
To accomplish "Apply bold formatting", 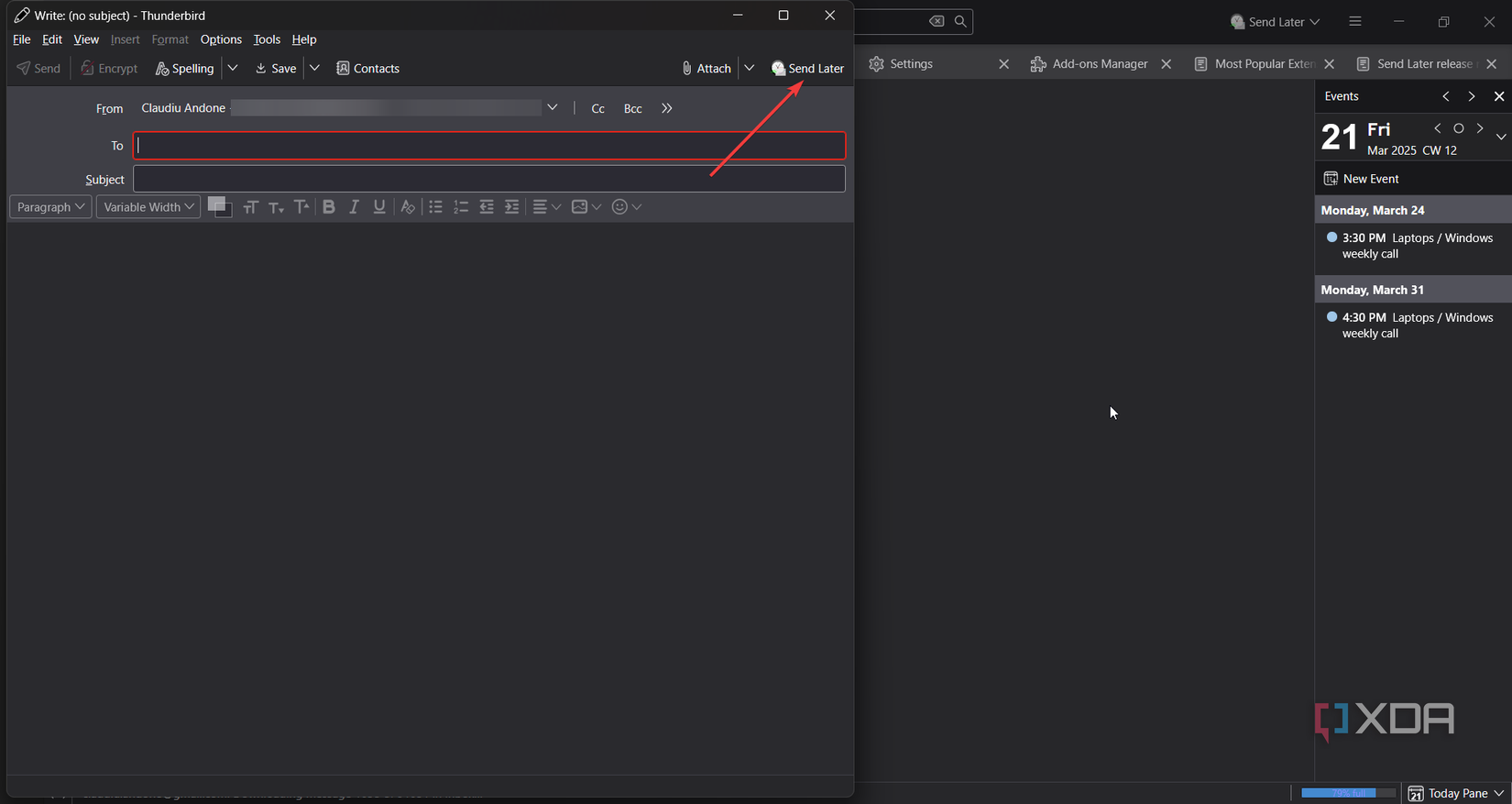I will (329, 207).
